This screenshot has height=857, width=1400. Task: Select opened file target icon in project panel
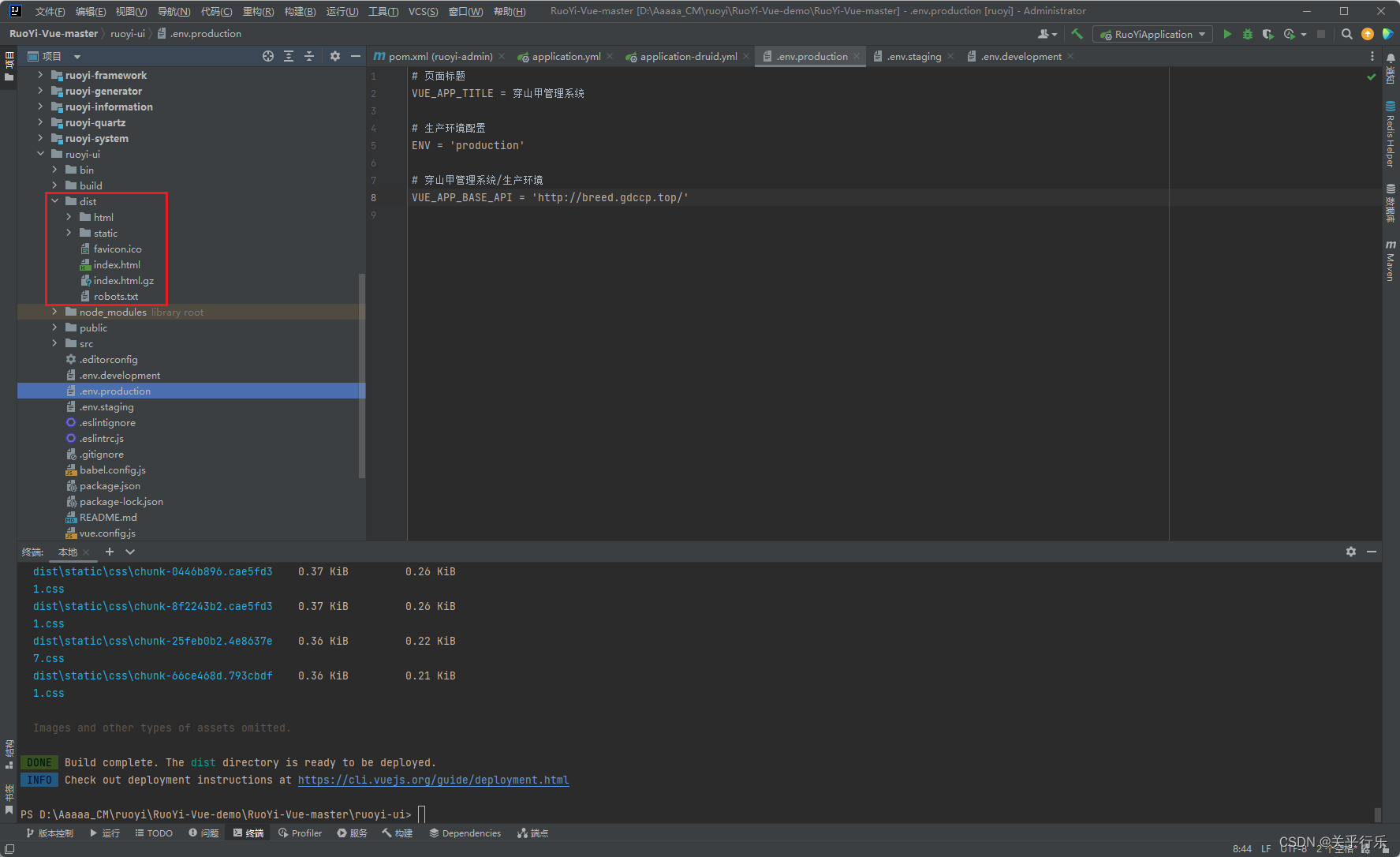(268, 56)
